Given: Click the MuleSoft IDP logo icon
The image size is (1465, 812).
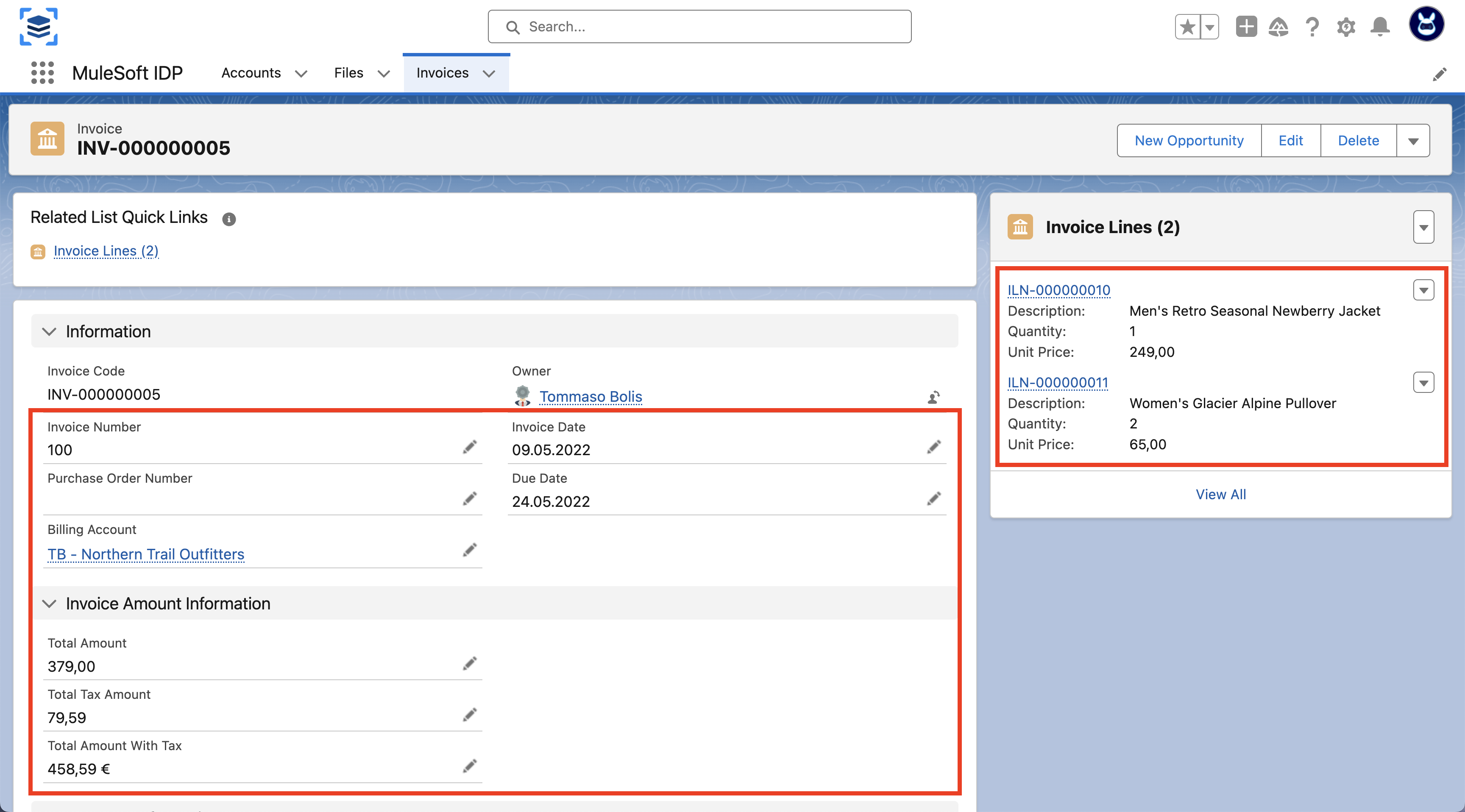Looking at the screenshot, I should click(x=39, y=27).
